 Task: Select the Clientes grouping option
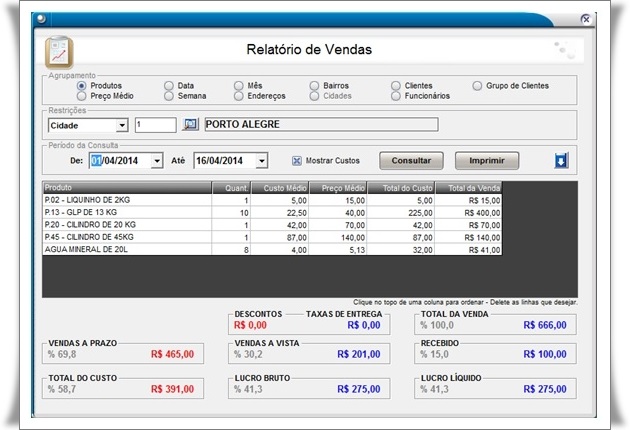(396, 86)
